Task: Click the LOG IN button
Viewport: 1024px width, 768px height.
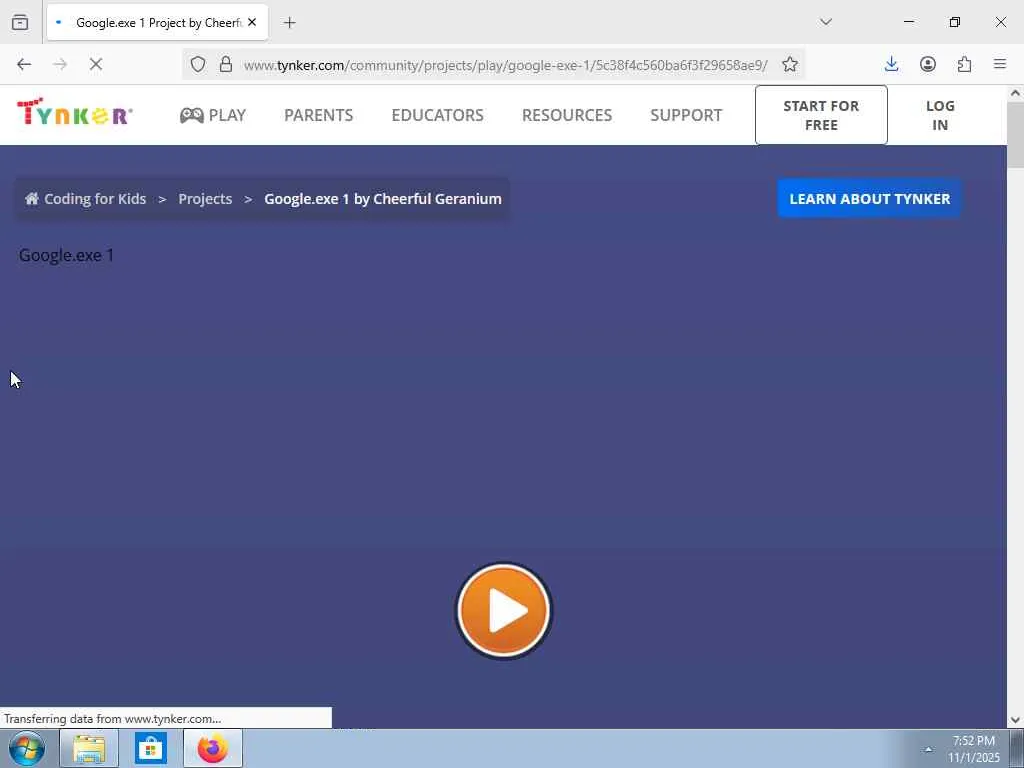Action: 940,115
